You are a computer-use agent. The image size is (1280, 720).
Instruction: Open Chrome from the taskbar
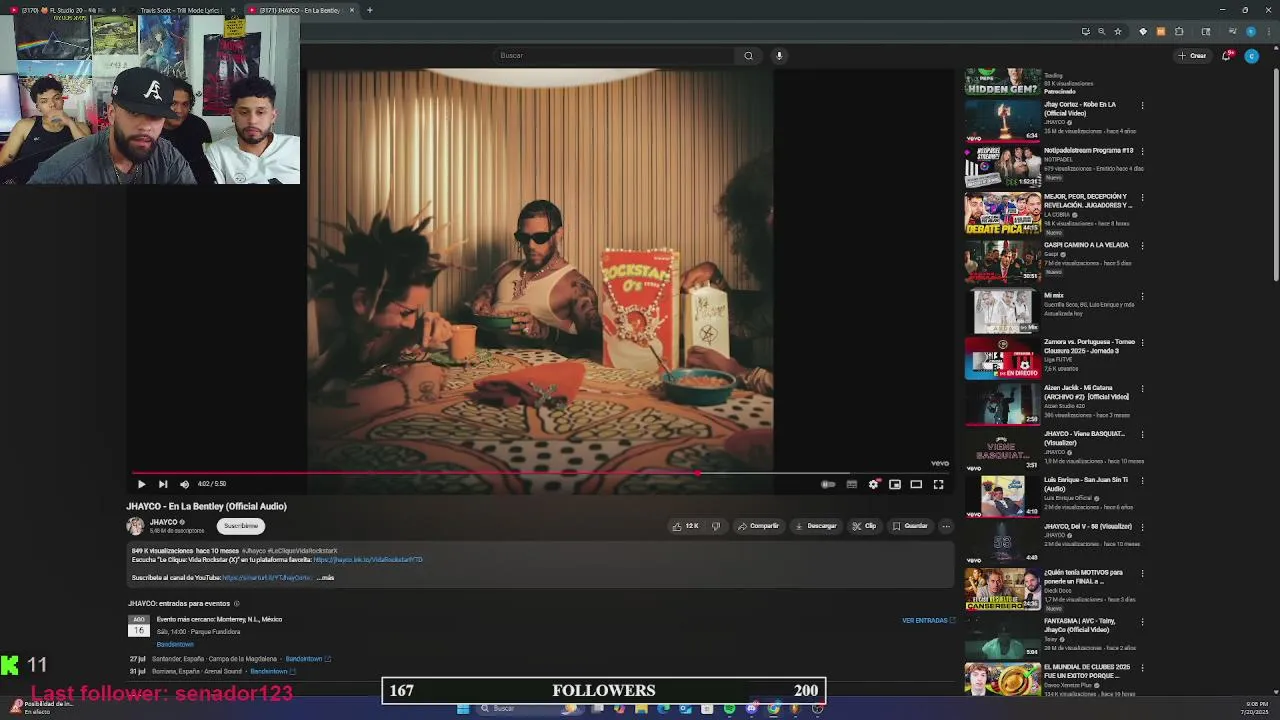773,709
